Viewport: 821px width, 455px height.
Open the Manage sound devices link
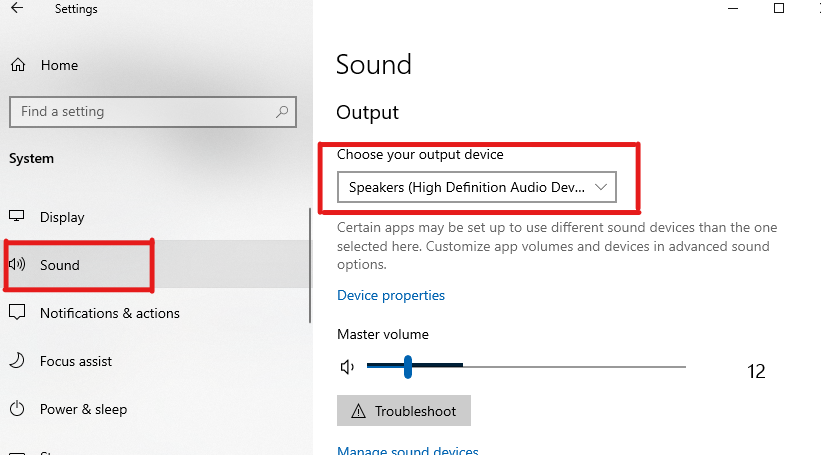tap(407, 451)
